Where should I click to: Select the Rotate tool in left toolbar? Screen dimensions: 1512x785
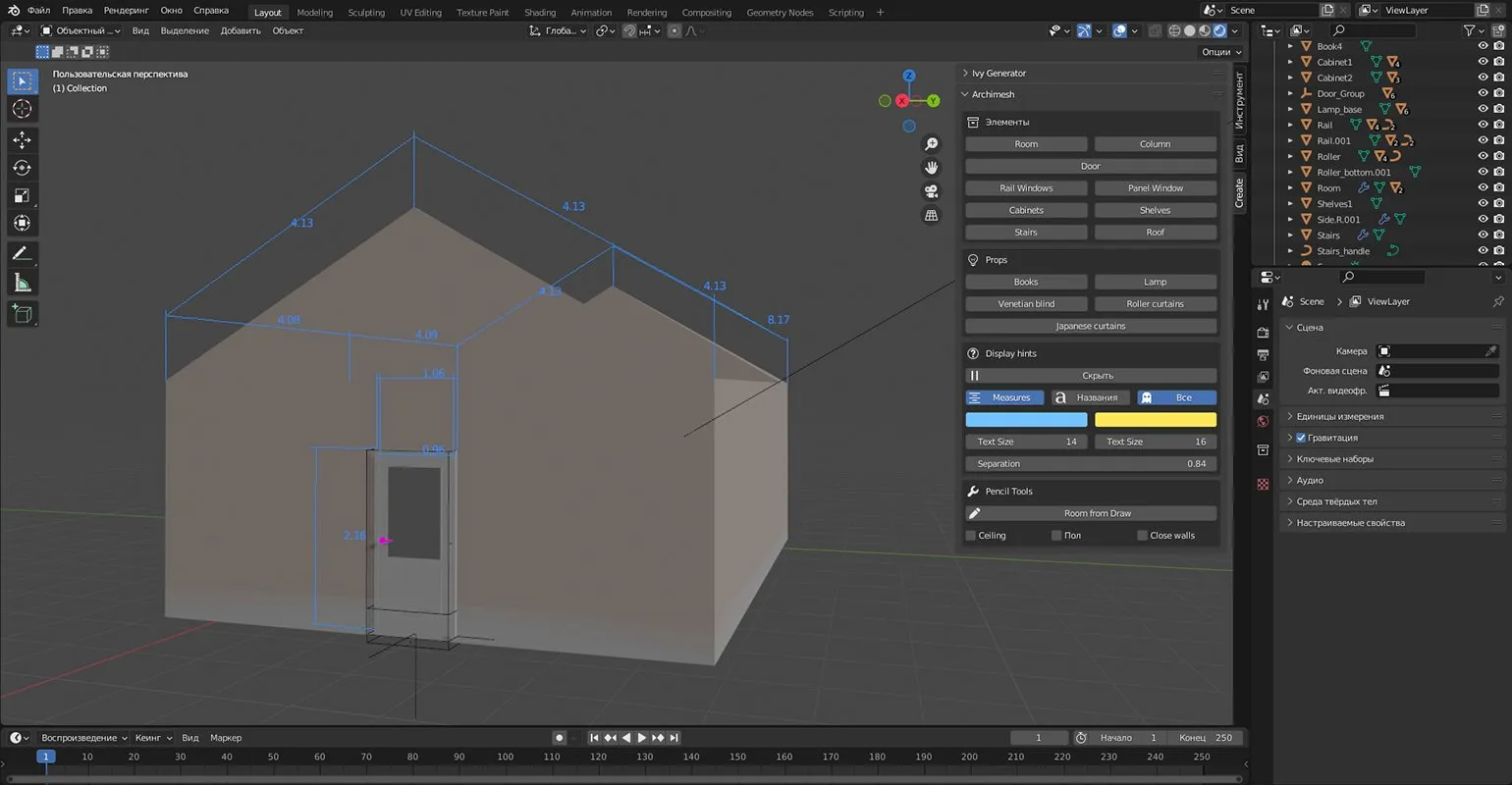coord(22,168)
